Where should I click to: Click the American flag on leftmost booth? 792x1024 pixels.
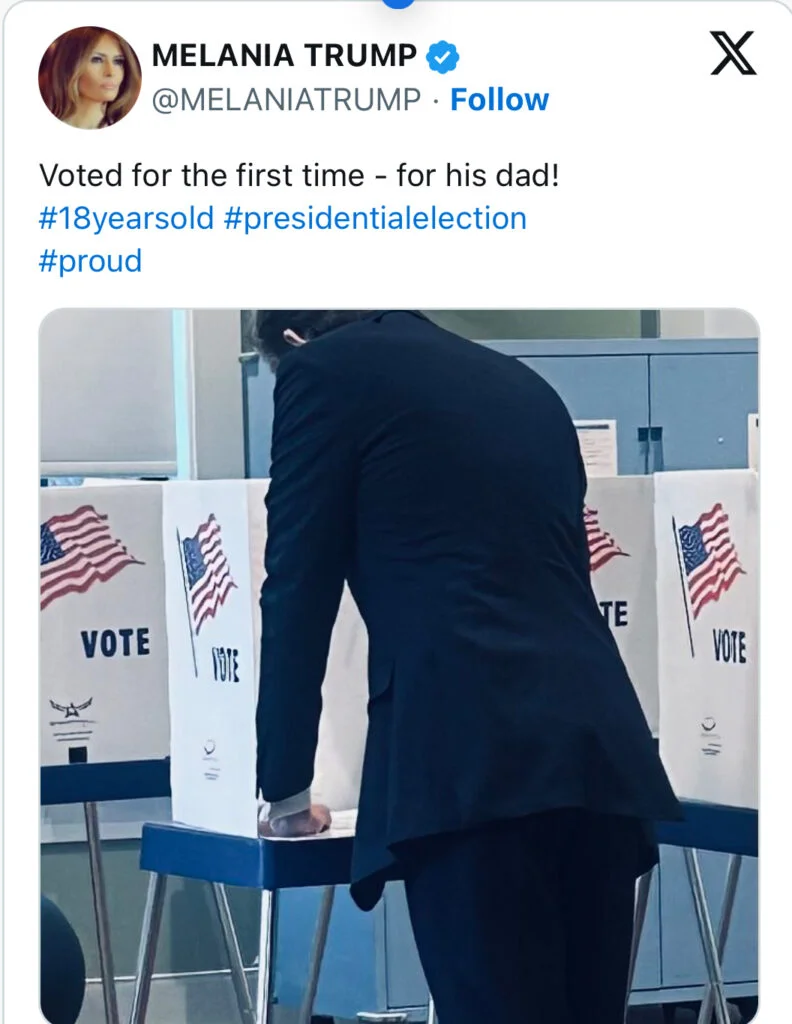tap(88, 556)
